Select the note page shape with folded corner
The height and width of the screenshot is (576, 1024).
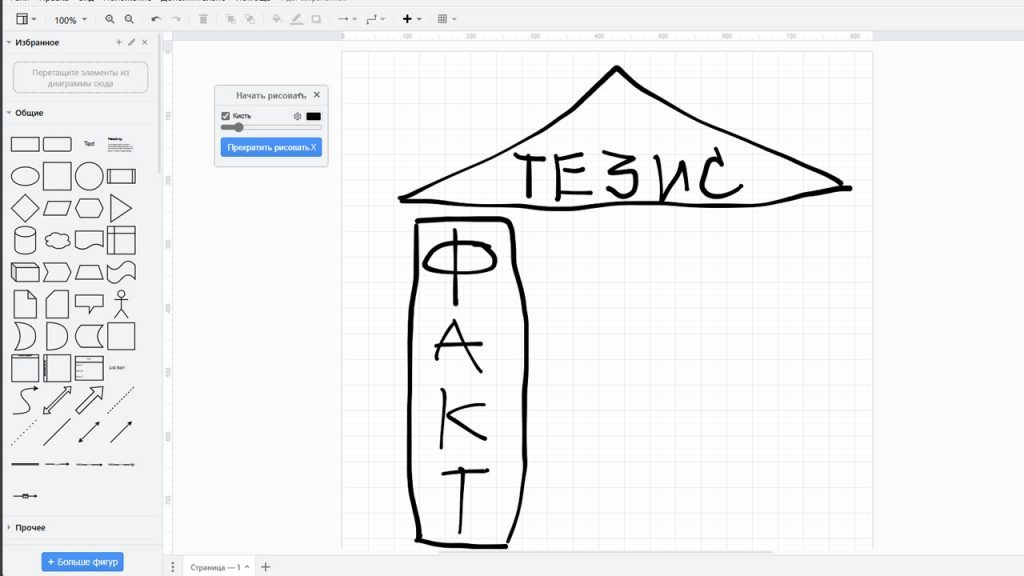tap(25, 304)
